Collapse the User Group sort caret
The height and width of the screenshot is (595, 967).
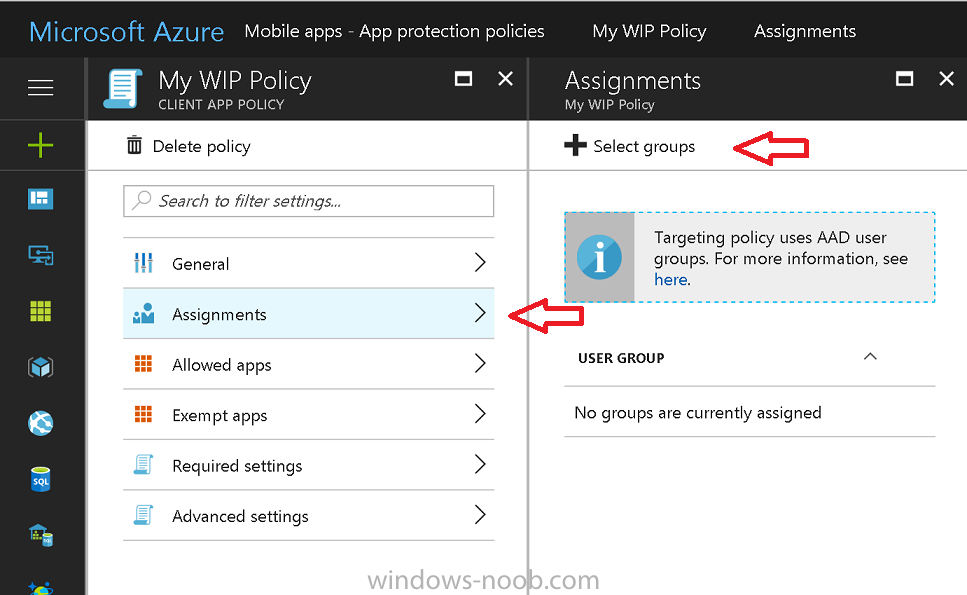pyautogui.click(x=870, y=356)
